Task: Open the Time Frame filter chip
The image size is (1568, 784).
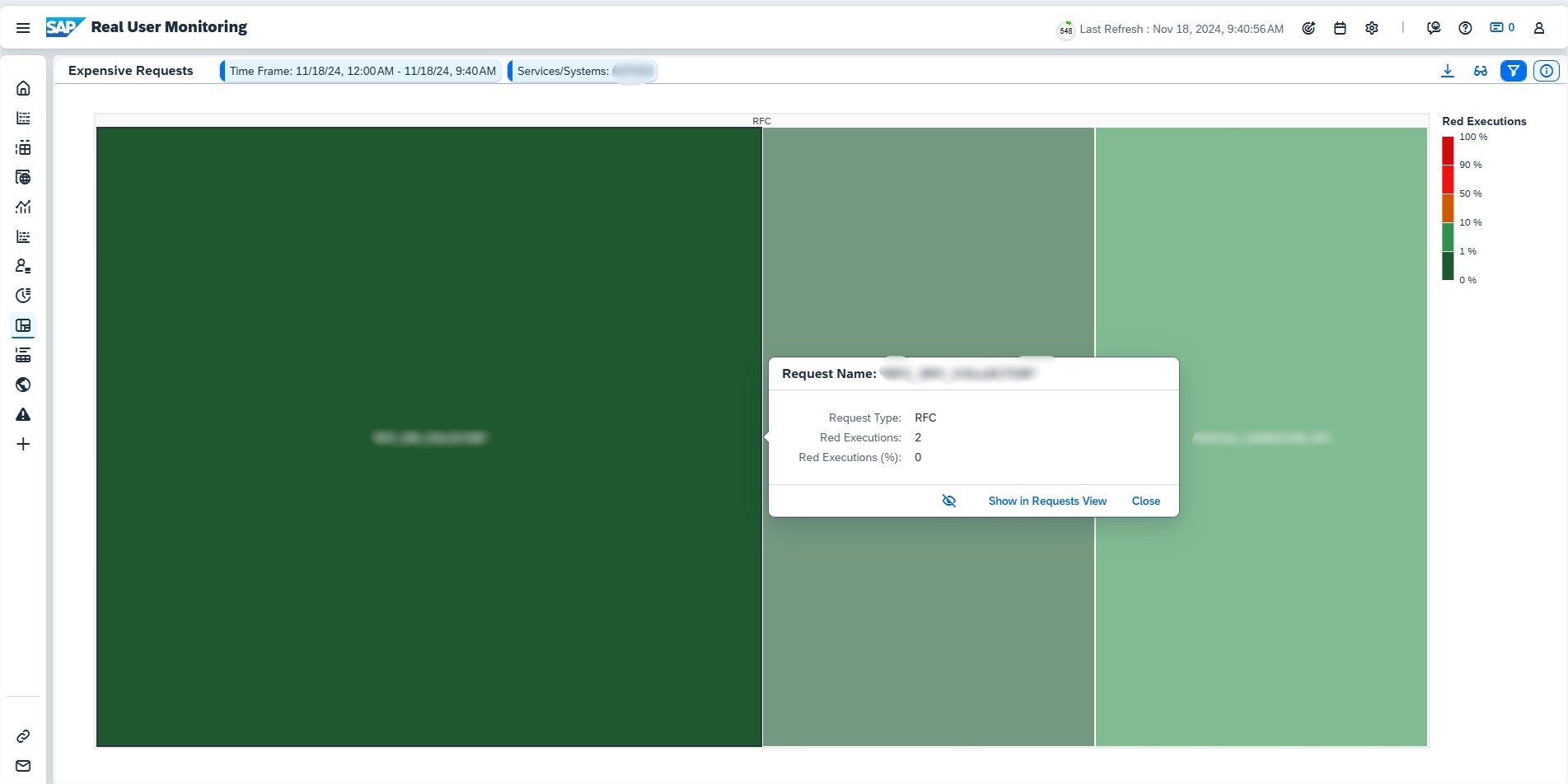Action: pyautogui.click(x=363, y=71)
